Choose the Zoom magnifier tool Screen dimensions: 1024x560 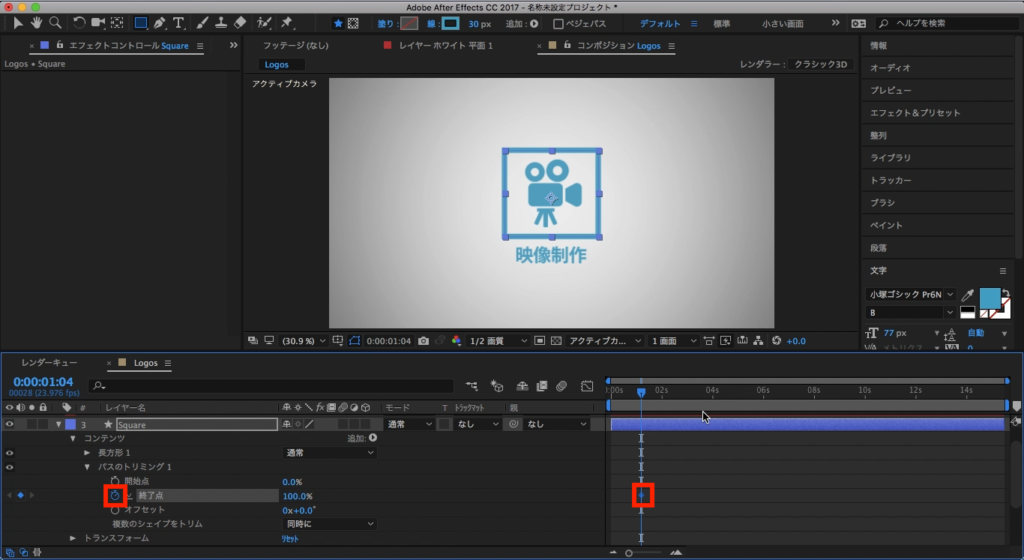(x=55, y=23)
